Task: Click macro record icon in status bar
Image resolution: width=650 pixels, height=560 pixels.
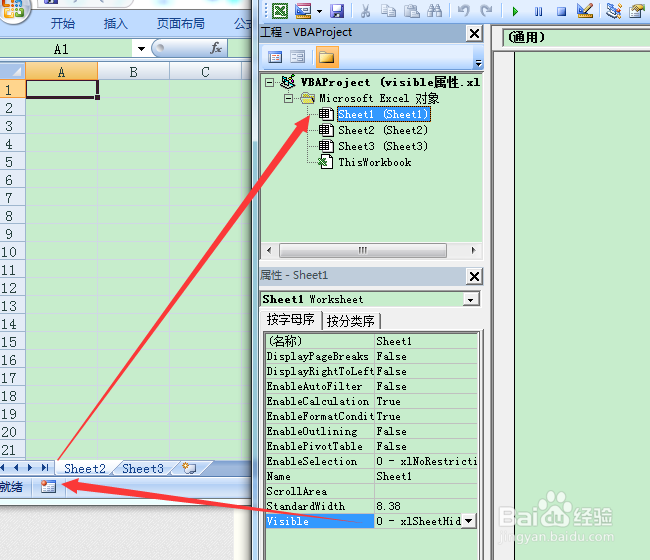Action: point(48,486)
